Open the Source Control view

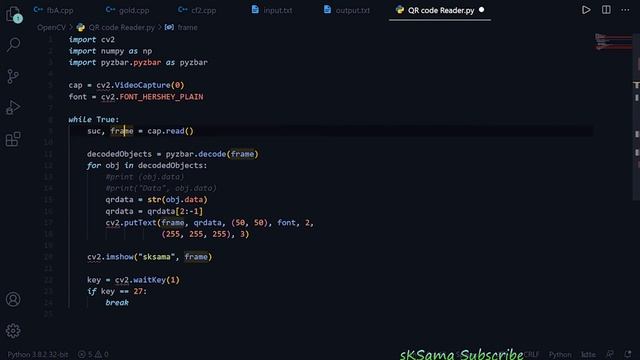[13, 76]
